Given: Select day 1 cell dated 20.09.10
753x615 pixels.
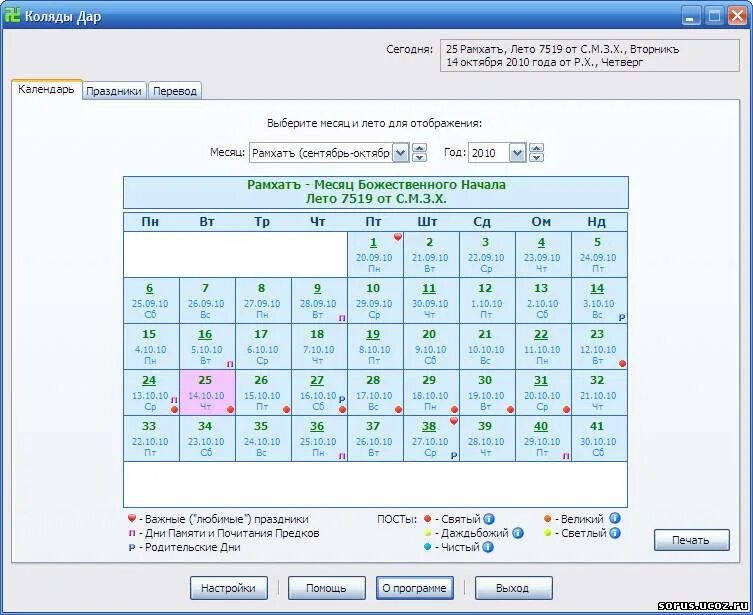Looking at the screenshot, I should [x=376, y=254].
